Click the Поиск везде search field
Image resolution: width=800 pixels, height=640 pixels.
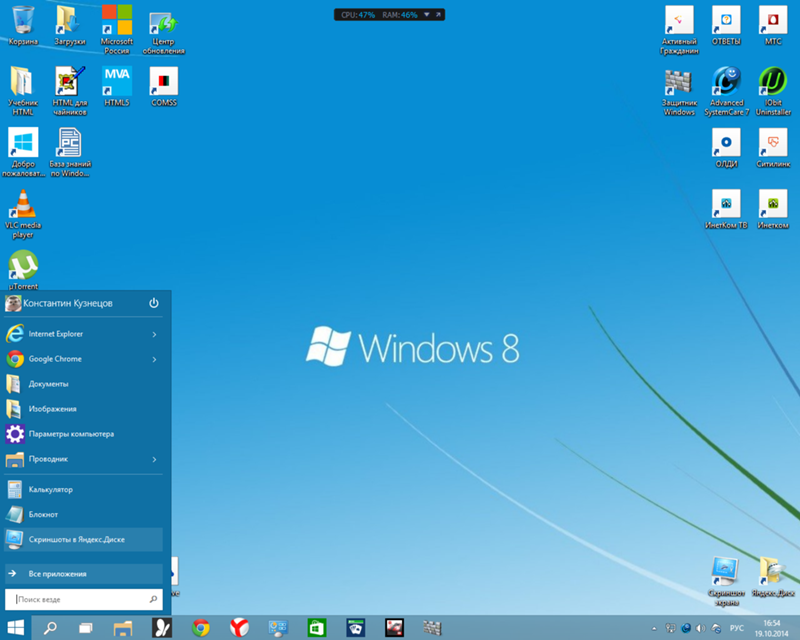80,599
